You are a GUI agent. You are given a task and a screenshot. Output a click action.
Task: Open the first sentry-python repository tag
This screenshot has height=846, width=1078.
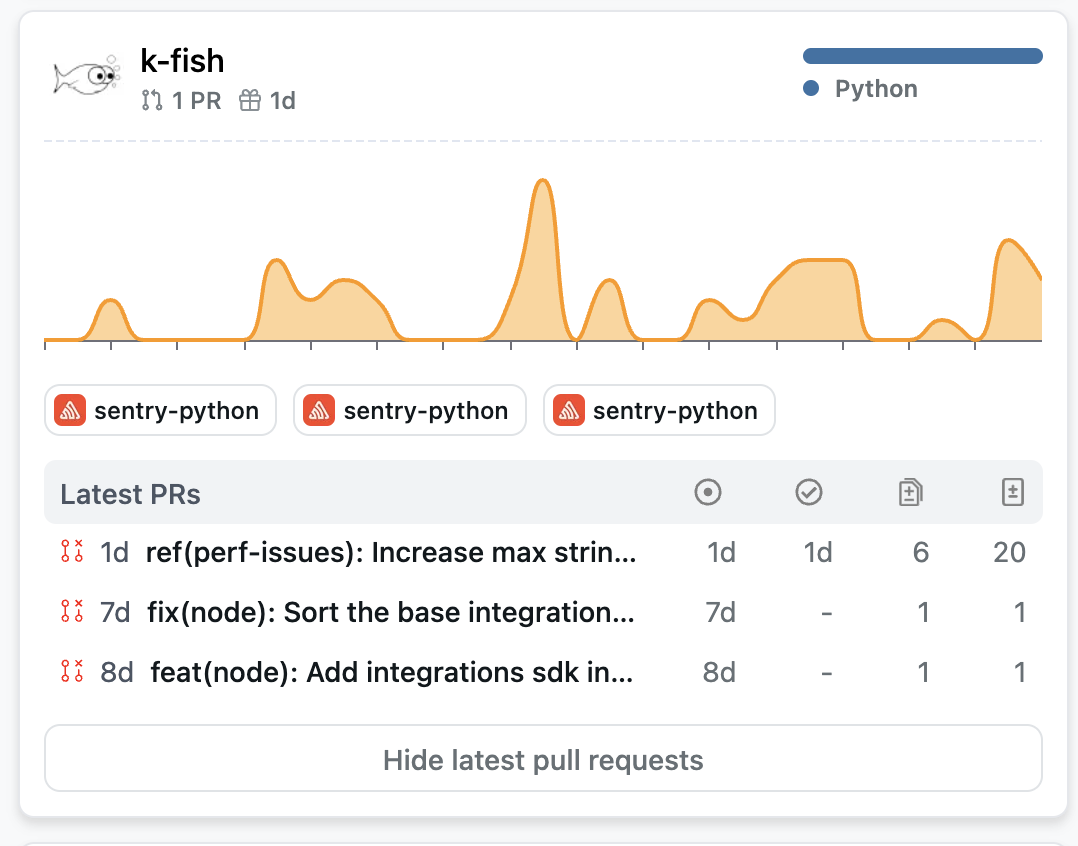(x=160, y=410)
